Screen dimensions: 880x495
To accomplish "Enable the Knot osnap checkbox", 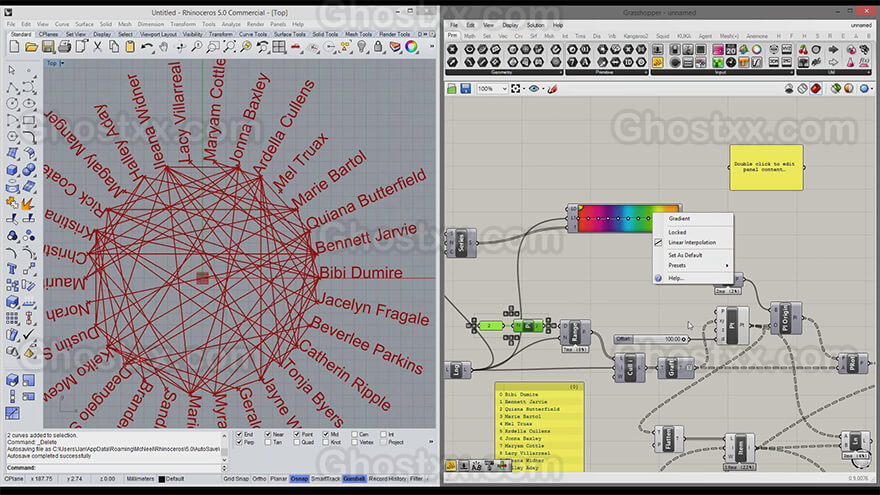I will click(326, 442).
